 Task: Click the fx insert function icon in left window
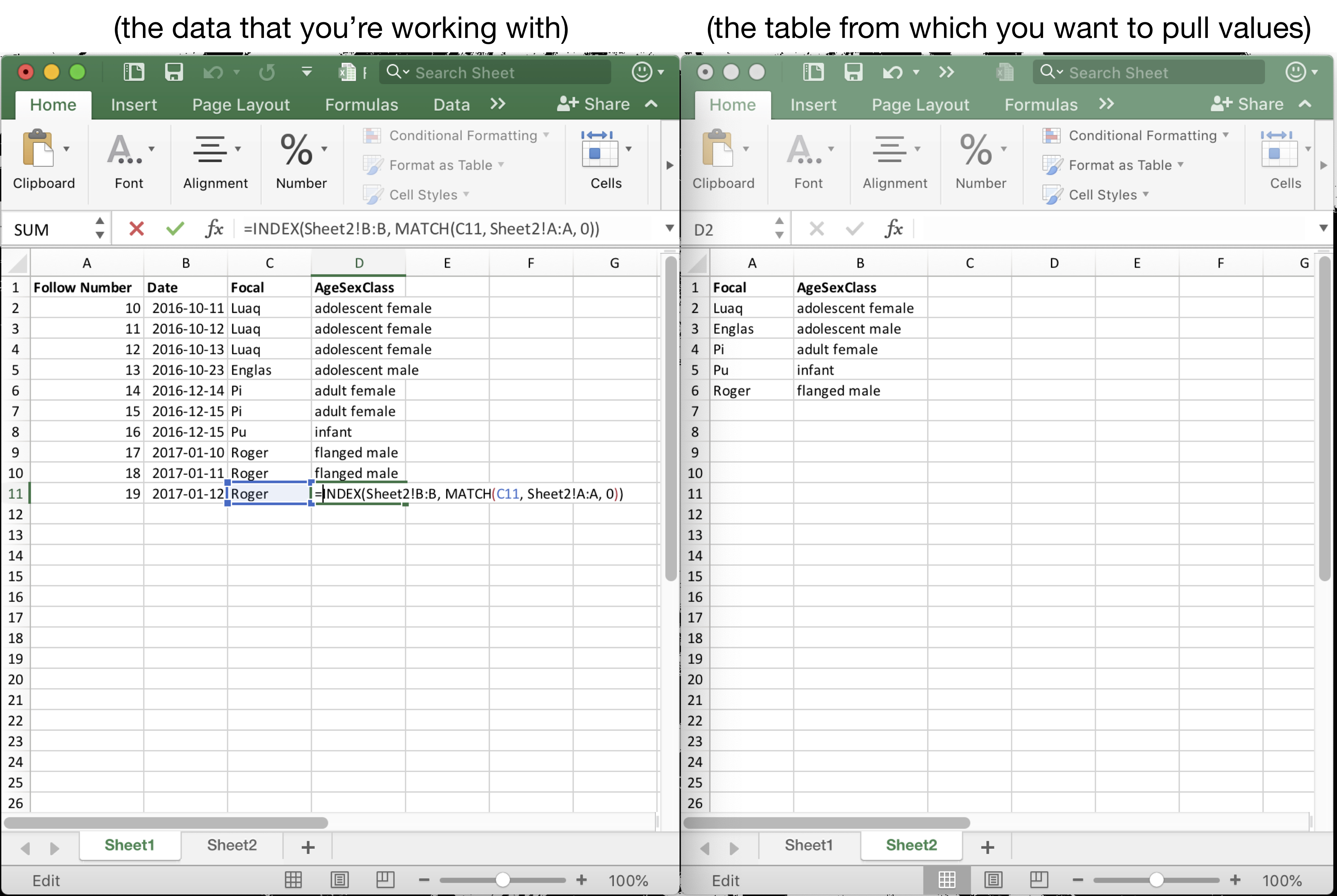[214, 228]
